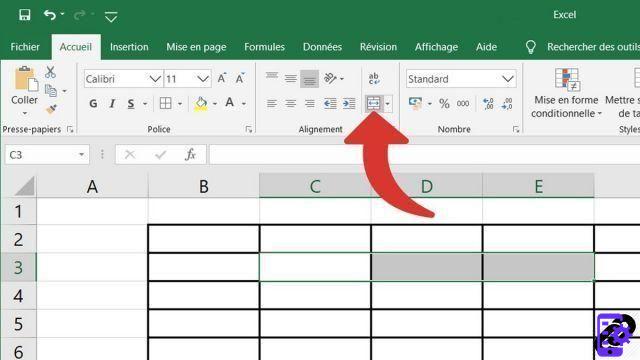Screen dimensions: 640x360
Task: Align text to the right
Action: click(x=309, y=104)
